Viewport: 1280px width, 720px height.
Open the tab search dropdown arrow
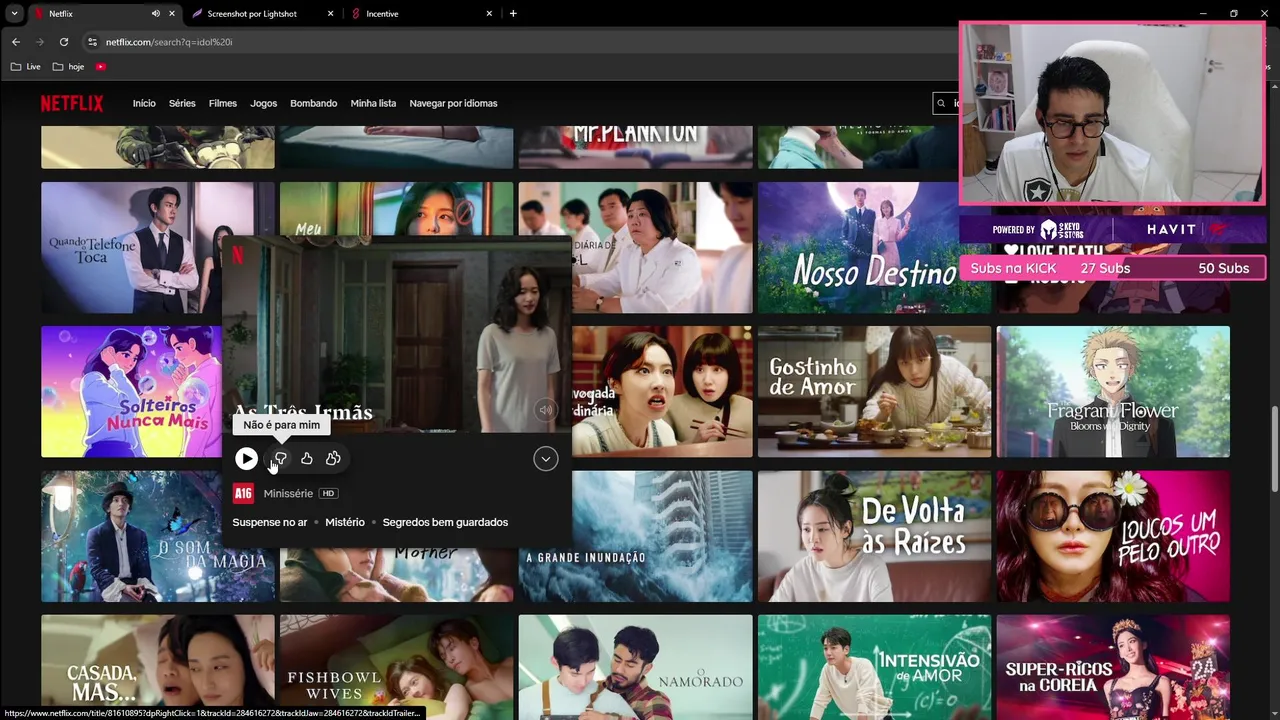click(14, 14)
